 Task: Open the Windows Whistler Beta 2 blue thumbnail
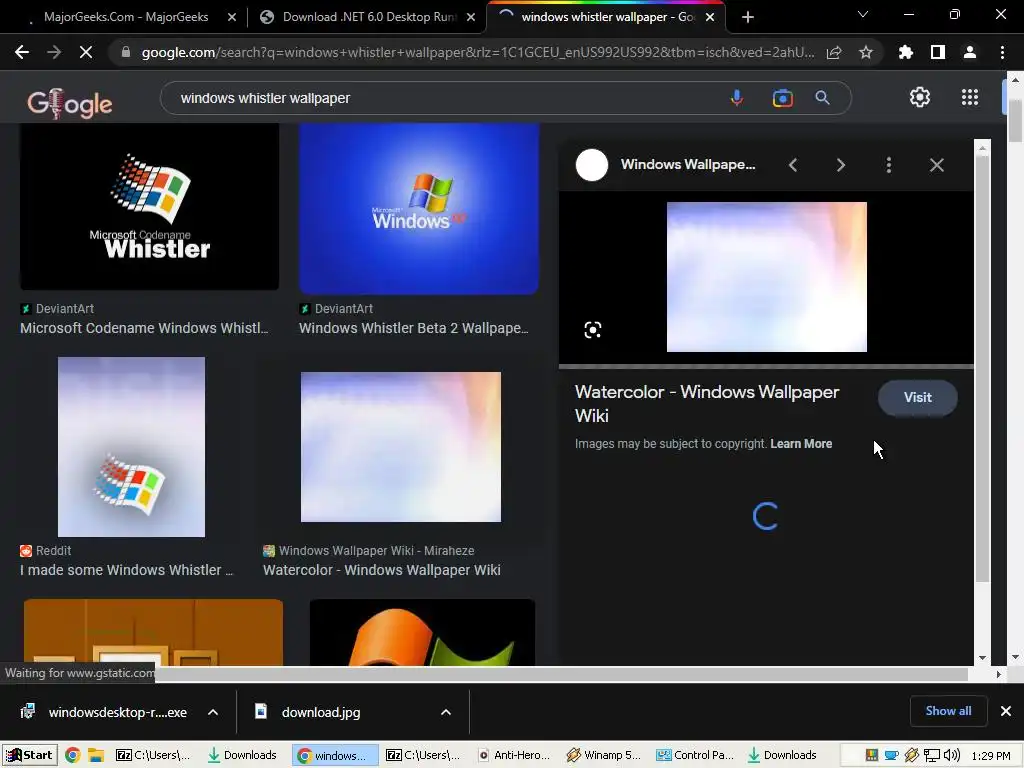pyautogui.click(x=419, y=208)
